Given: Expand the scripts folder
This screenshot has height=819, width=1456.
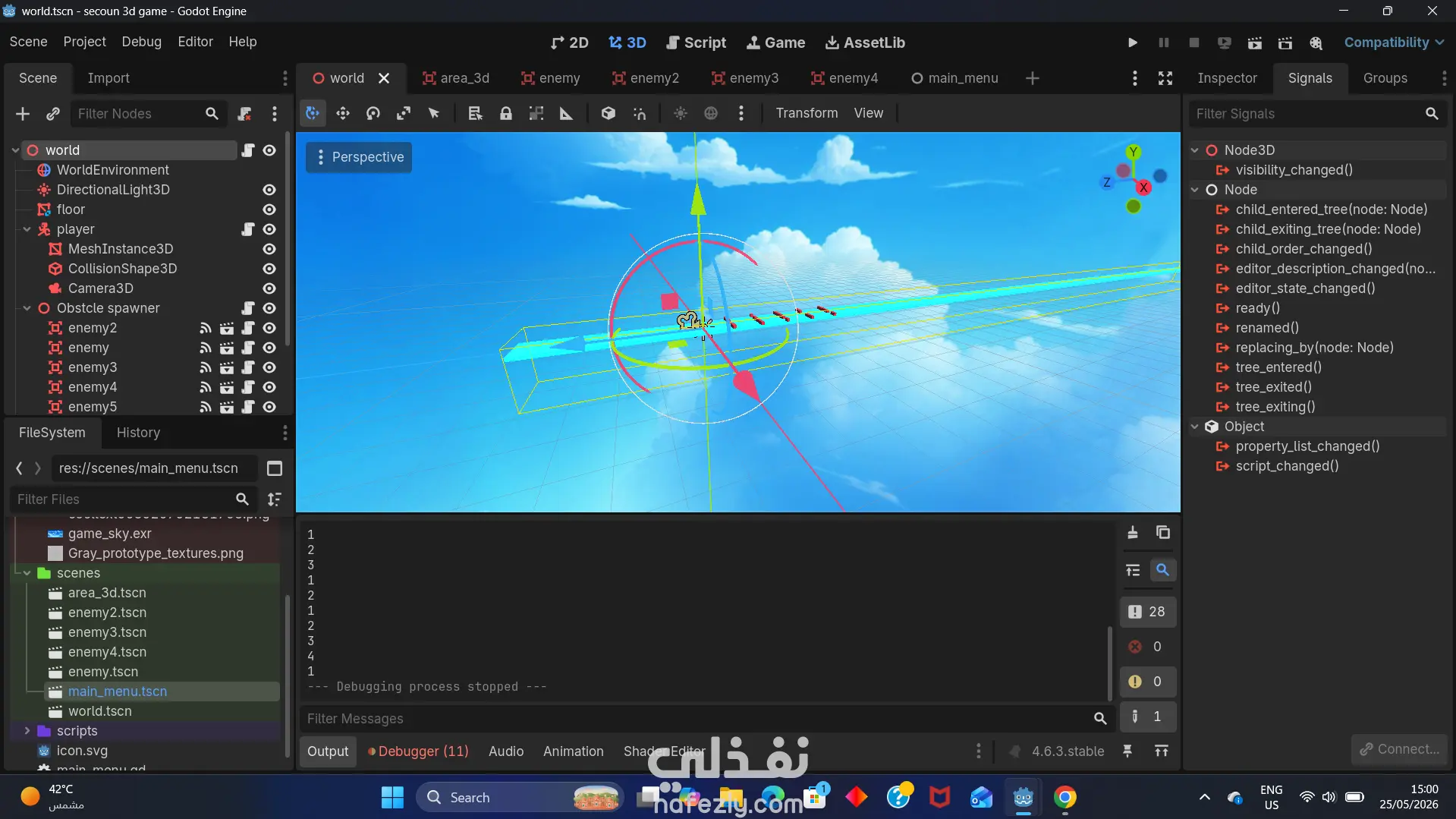Looking at the screenshot, I should 27,731.
